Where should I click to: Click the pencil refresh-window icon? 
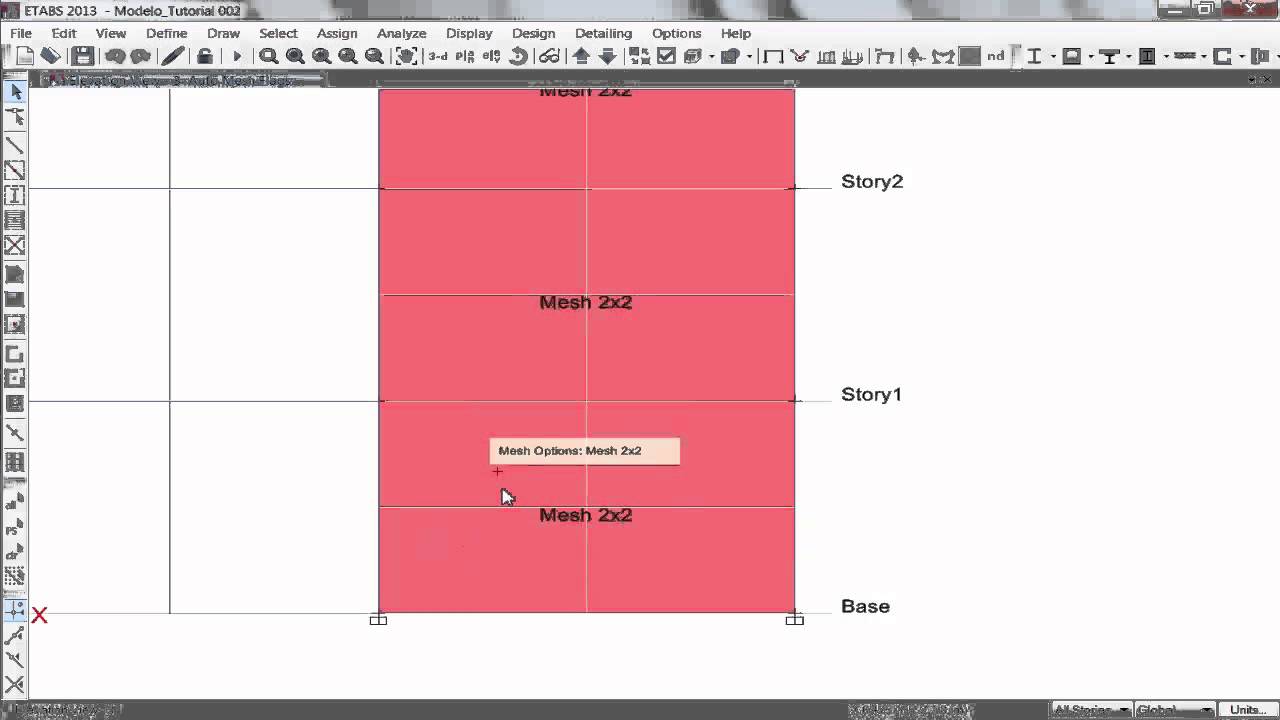(173, 56)
